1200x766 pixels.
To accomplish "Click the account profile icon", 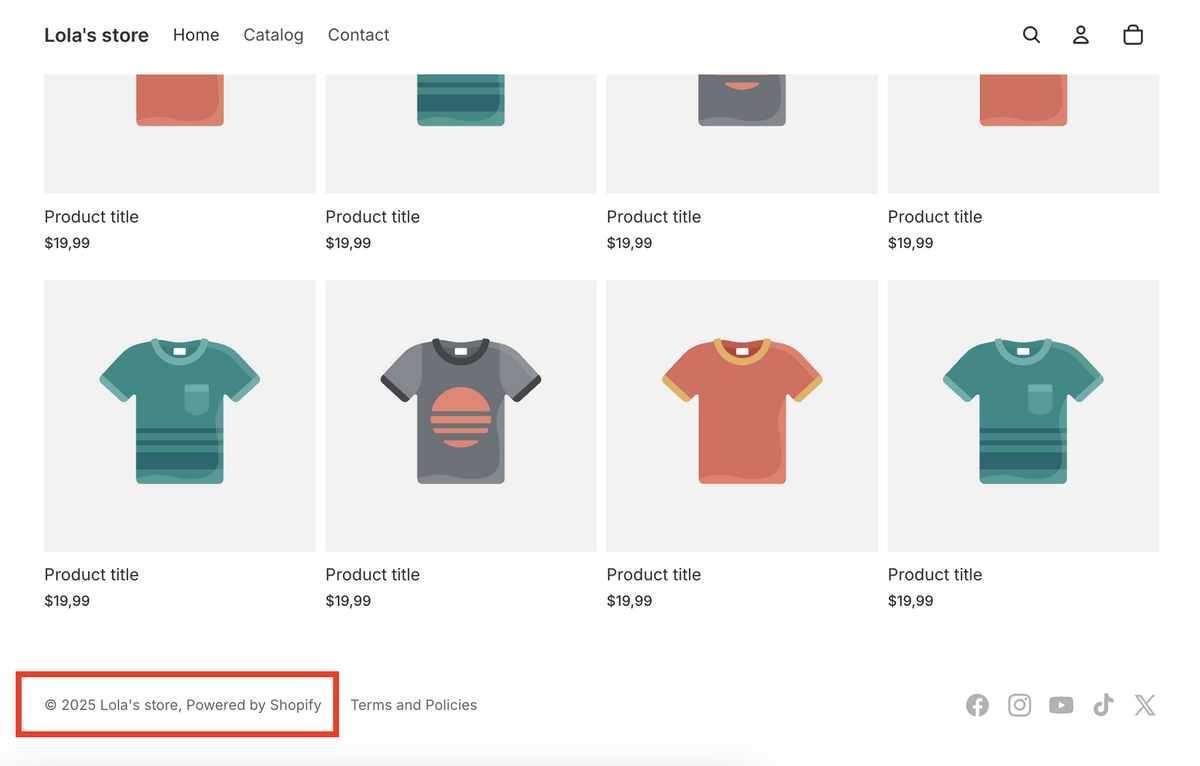I will [x=1081, y=34].
